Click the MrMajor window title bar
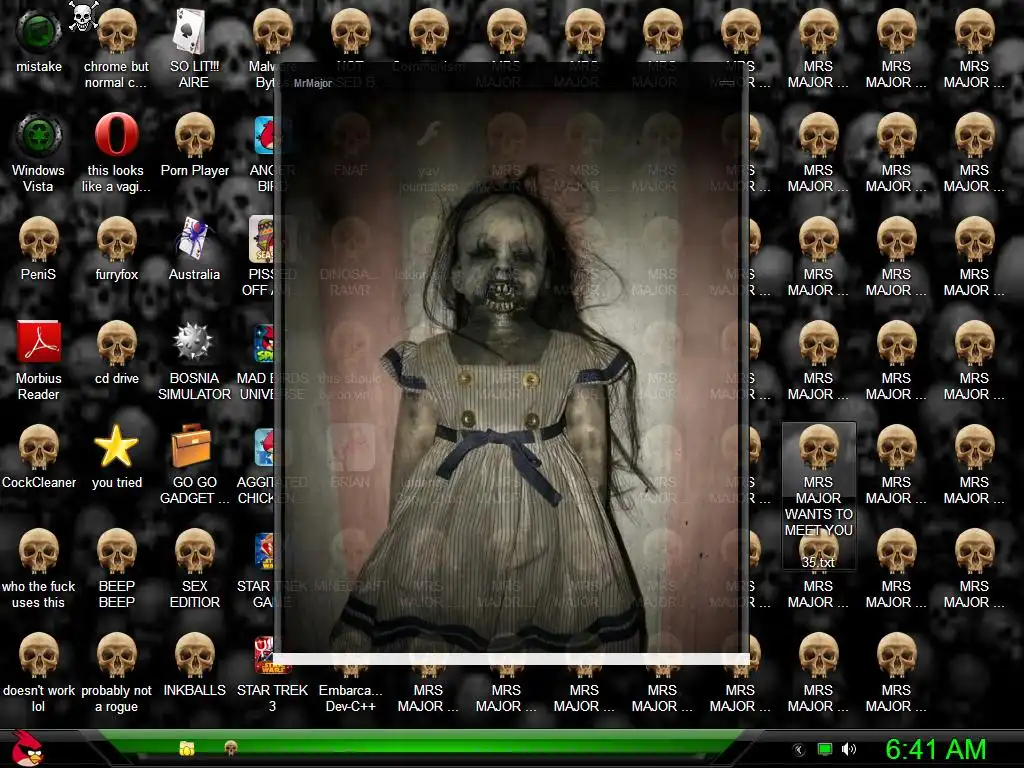 point(511,82)
